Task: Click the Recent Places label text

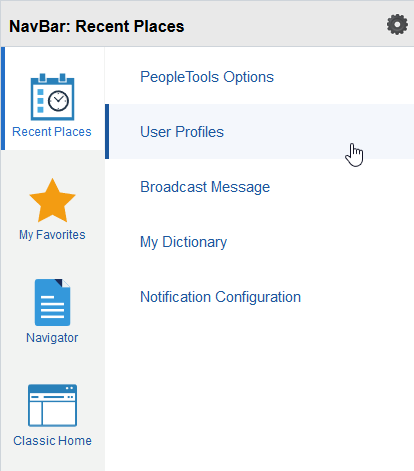Action: click(52, 132)
